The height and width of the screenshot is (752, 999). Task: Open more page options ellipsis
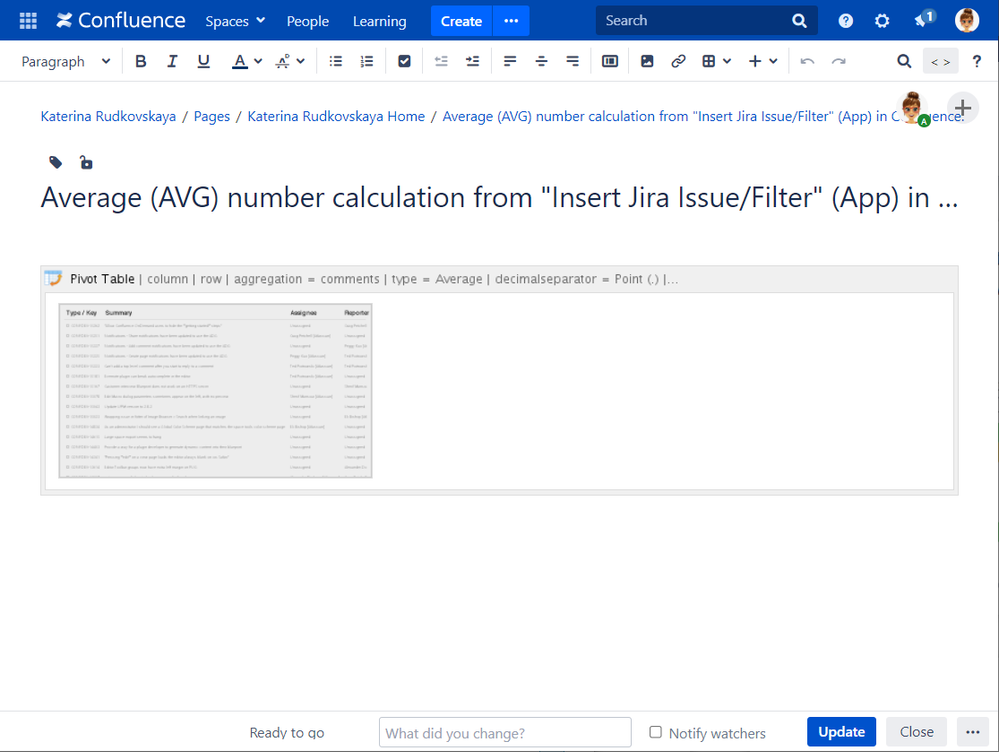point(972,732)
